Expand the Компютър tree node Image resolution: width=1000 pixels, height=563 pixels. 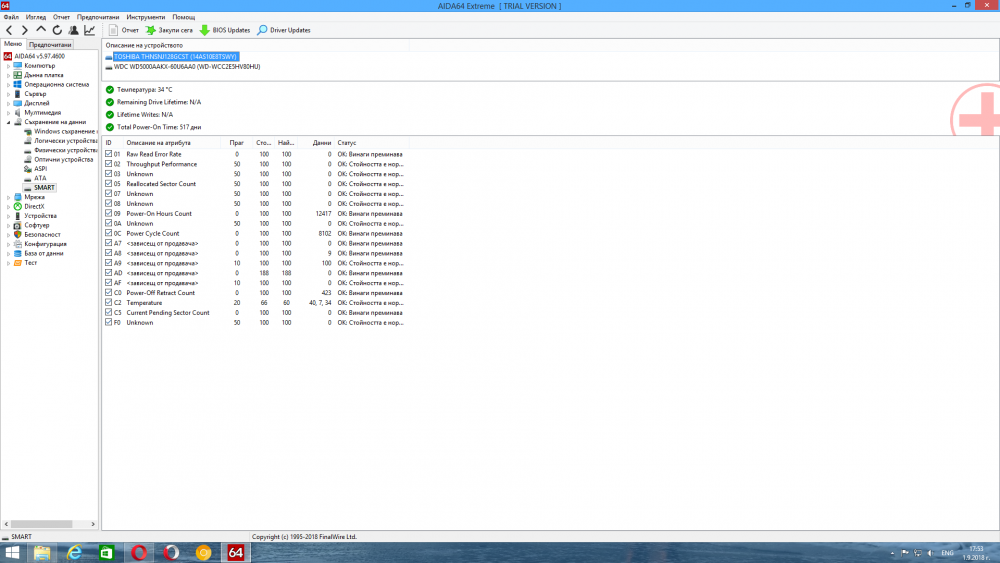[8, 66]
